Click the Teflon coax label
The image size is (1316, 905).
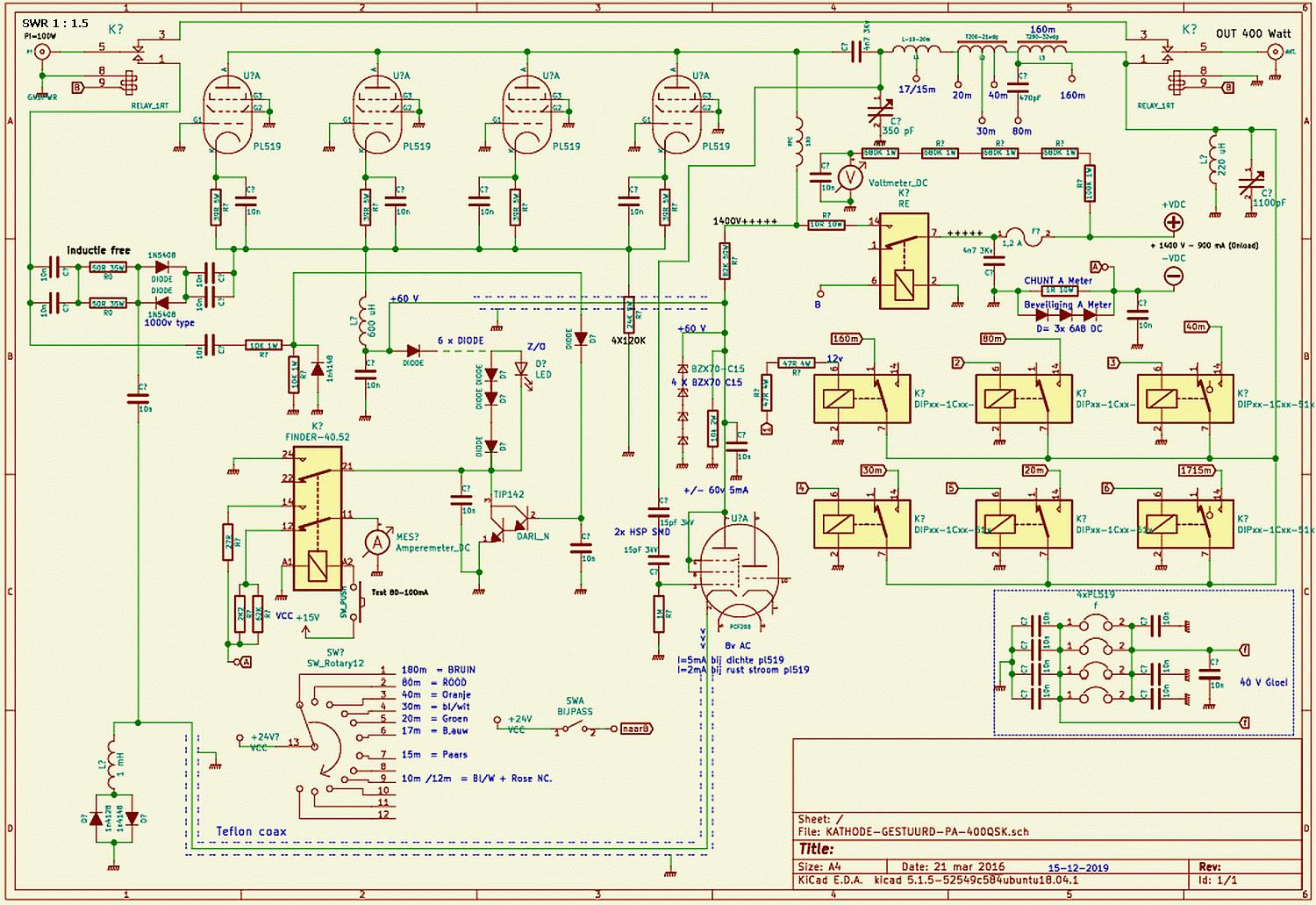pos(251,830)
